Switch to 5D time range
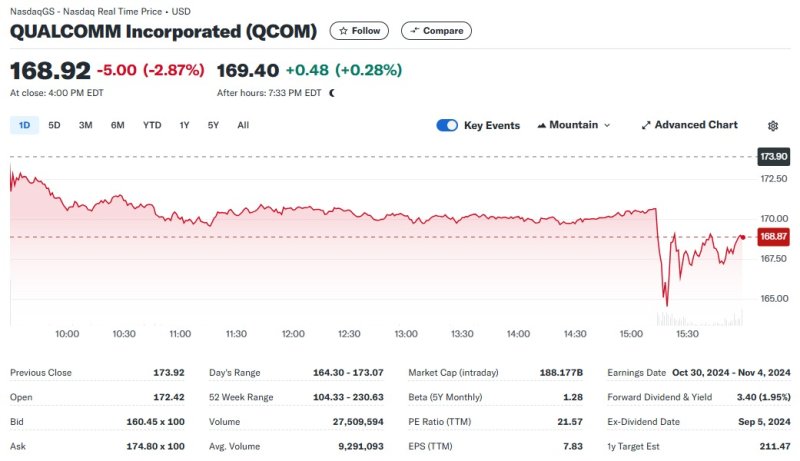Viewport: 800px width, 461px height. pyautogui.click(x=54, y=125)
